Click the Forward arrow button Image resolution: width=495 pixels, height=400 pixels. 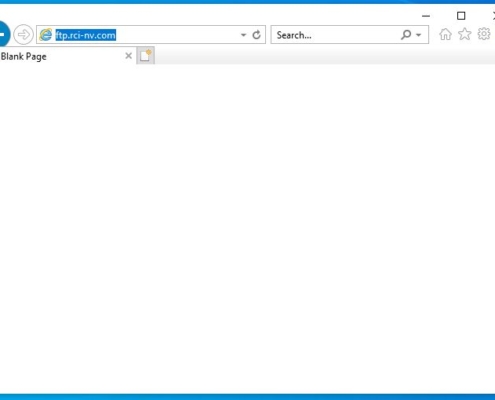(x=23, y=34)
